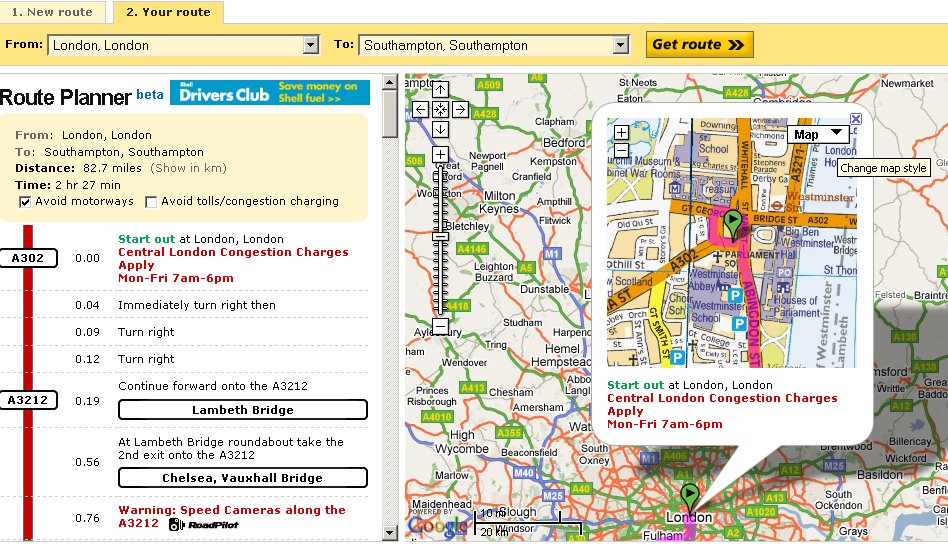Click Time: 2 hr 27 min text
Screen dimensions: 948x544
68,185
